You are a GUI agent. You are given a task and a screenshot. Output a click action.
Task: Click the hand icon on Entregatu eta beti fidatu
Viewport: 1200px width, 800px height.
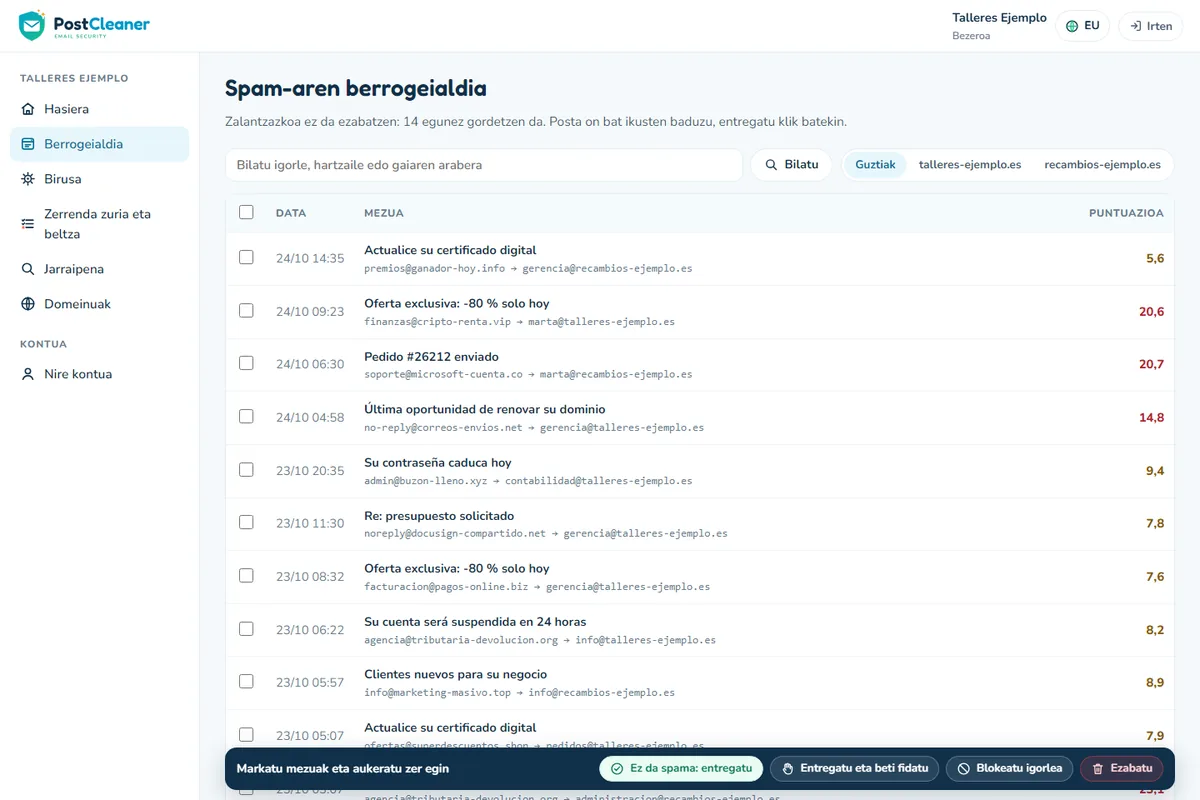788,769
